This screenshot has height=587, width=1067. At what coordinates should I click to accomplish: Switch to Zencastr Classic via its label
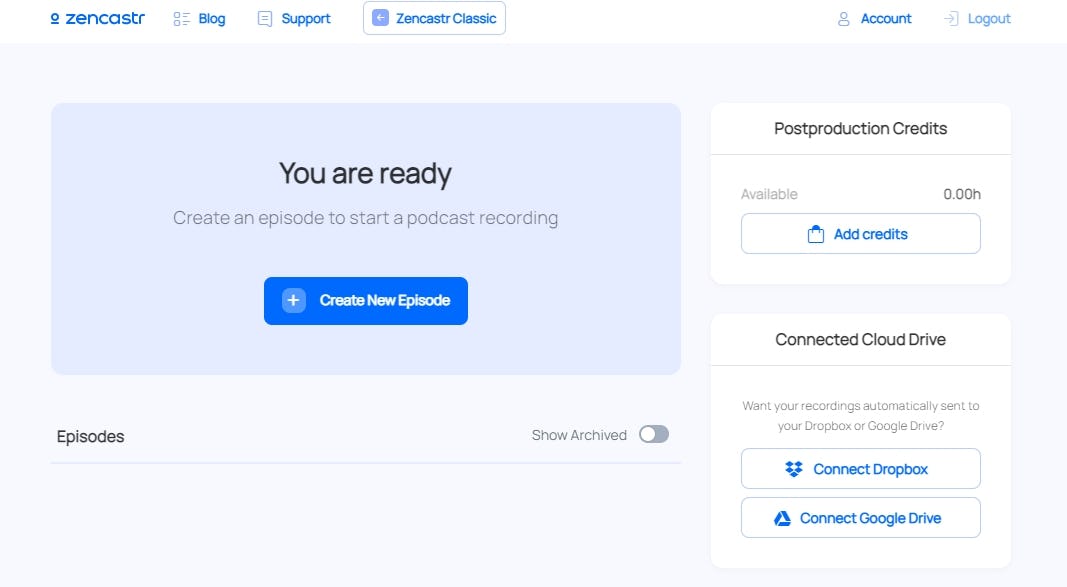[x=446, y=18]
